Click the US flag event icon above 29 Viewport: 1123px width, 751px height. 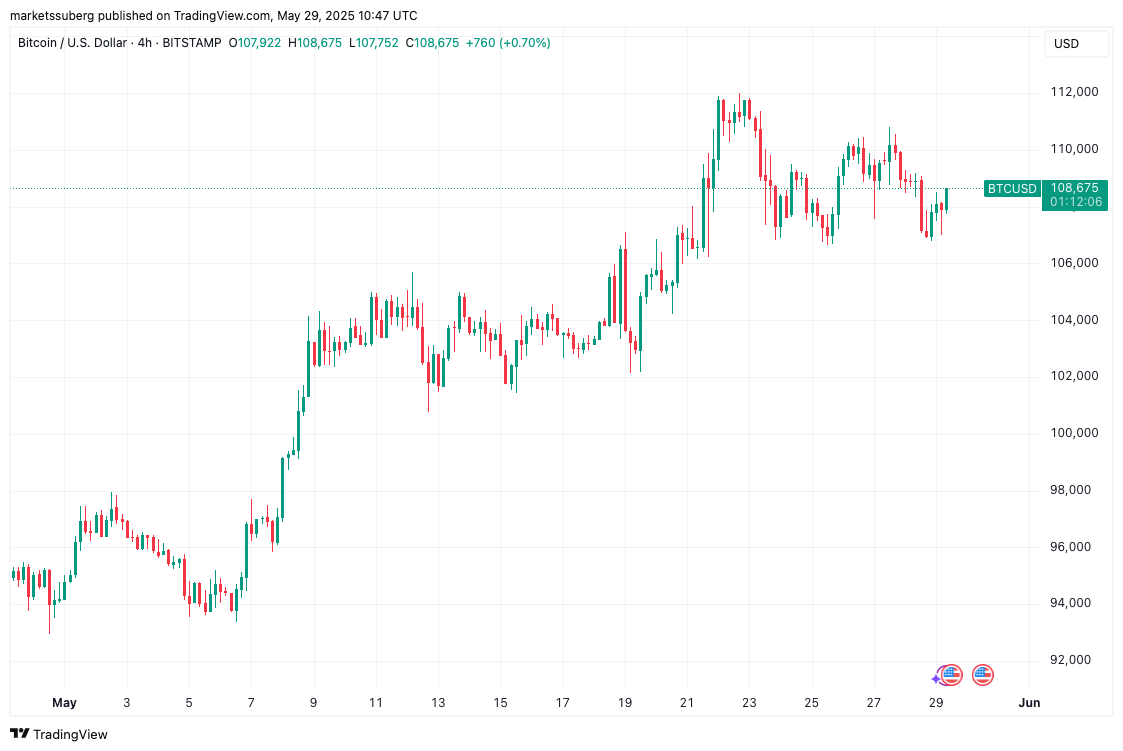coord(951,675)
